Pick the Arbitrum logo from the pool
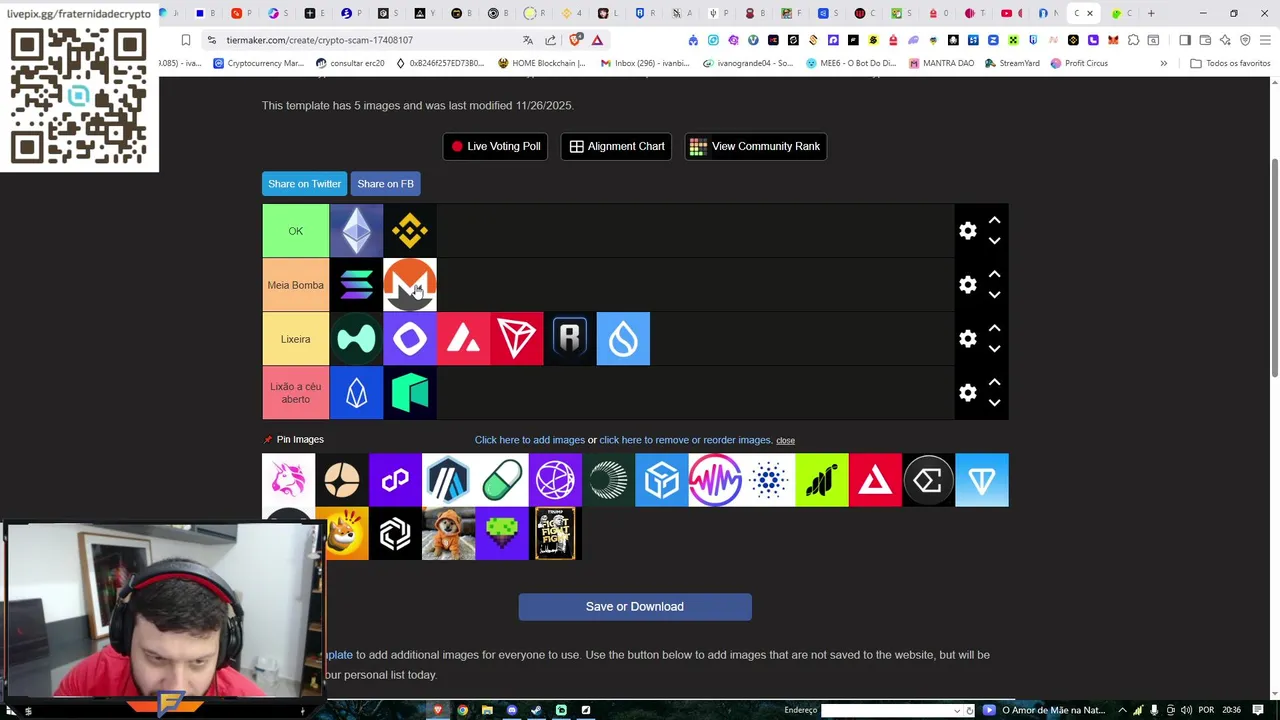This screenshot has height=720, width=1280. coord(448,480)
